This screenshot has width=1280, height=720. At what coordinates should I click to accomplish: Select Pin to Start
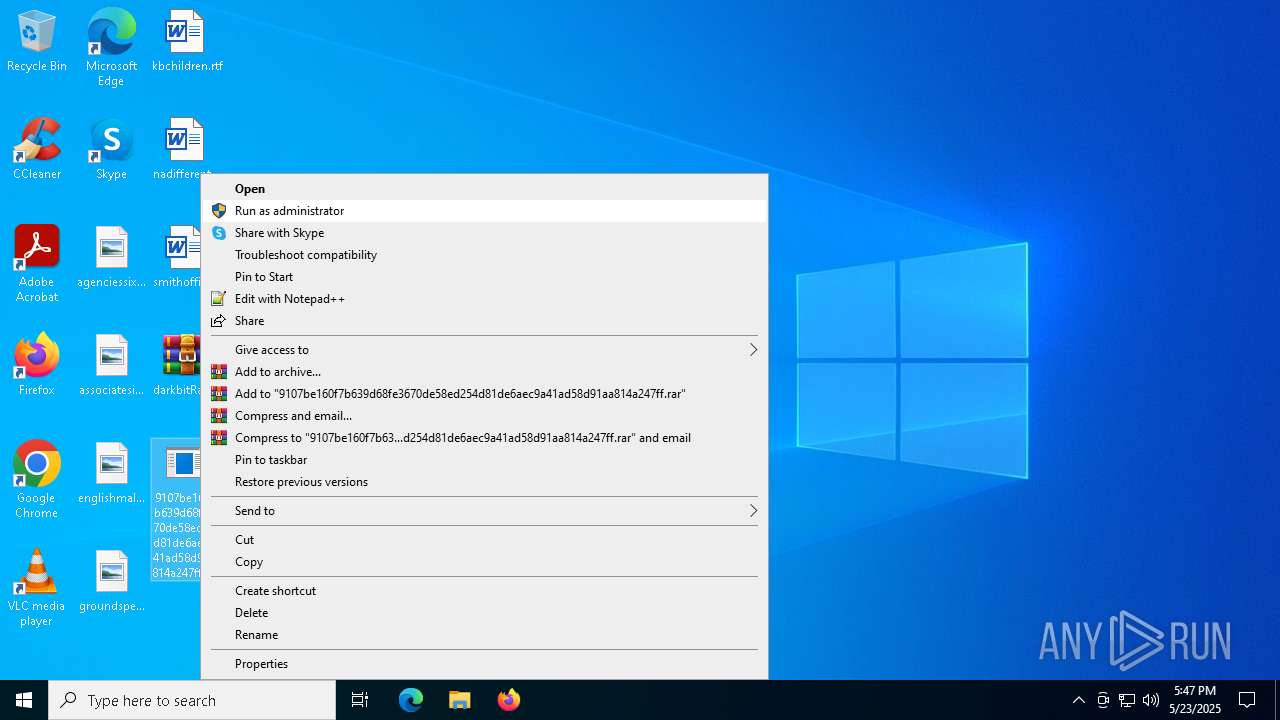pos(484,277)
